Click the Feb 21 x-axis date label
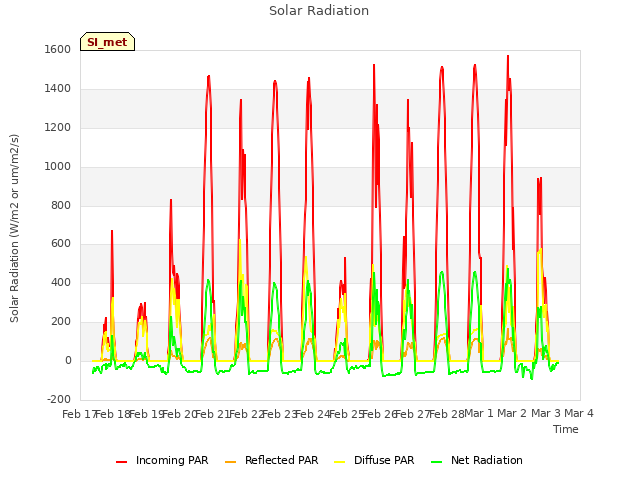Screen dimensions: 640x480 pyautogui.click(x=212, y=414)
